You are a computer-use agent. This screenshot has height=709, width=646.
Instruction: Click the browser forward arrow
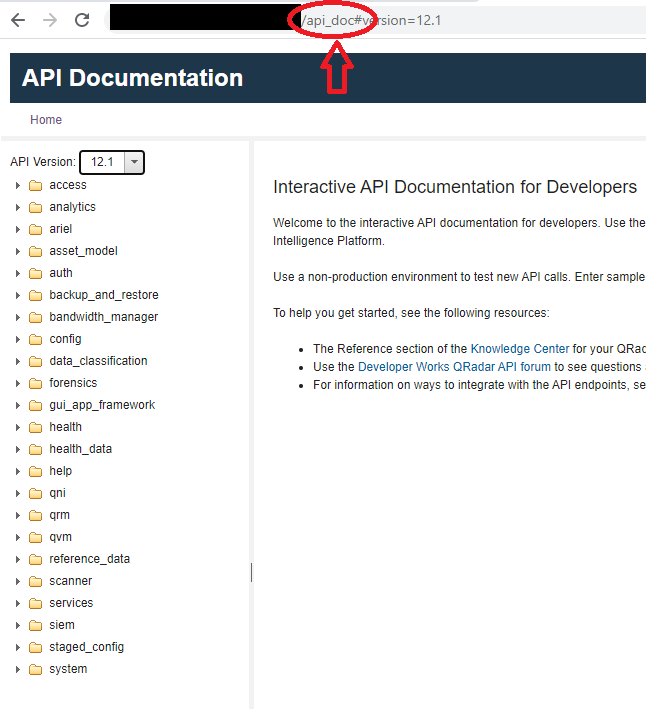(x=50, y=20)
